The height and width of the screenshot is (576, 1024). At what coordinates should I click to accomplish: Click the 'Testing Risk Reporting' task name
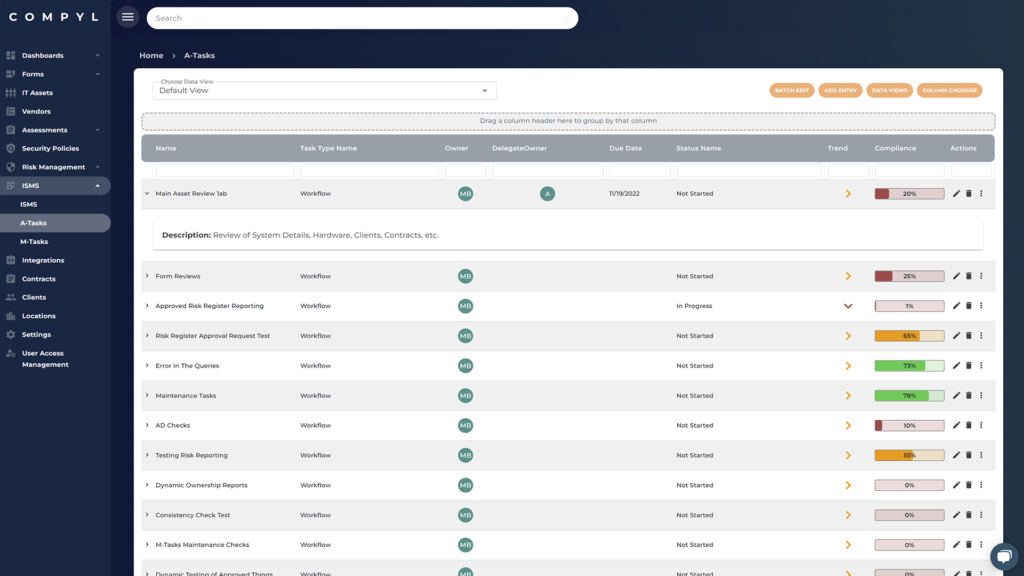coord(191,455)
